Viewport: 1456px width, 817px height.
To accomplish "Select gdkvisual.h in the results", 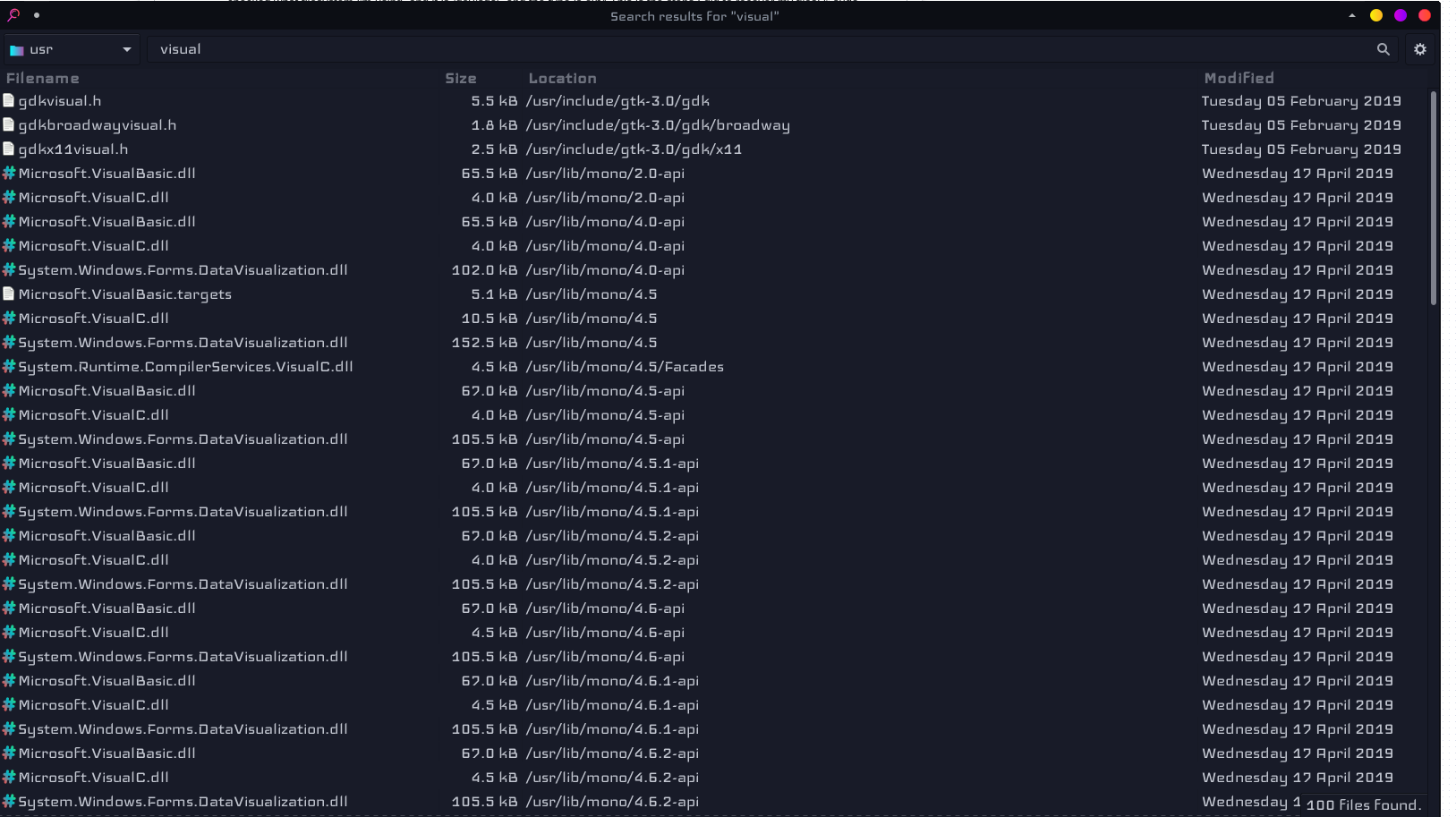I will click(x=60, y=101).
